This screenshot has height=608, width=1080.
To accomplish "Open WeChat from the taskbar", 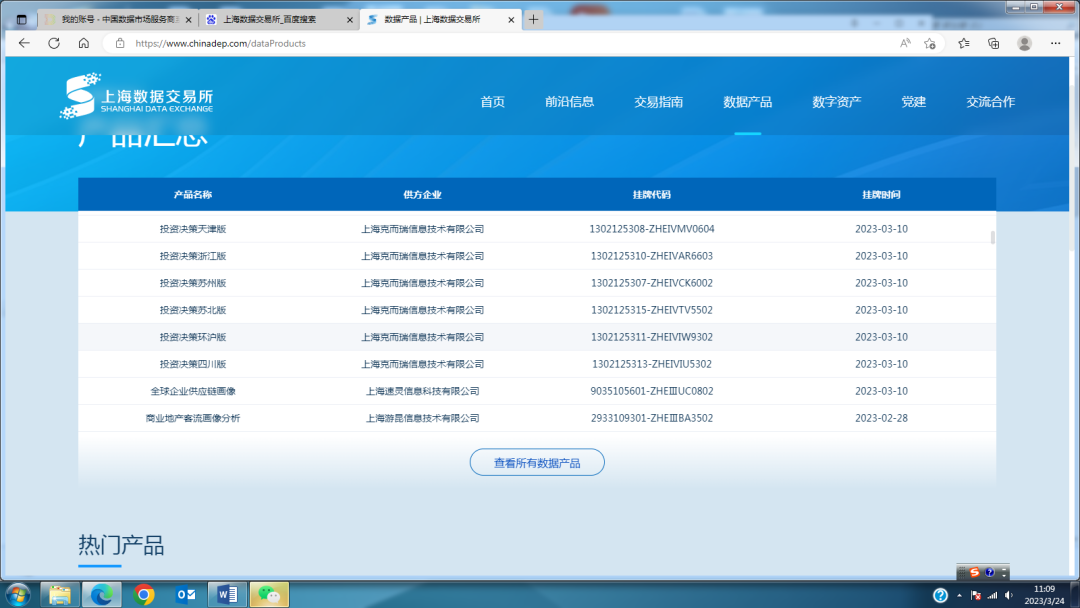I will tap(269, 594).
